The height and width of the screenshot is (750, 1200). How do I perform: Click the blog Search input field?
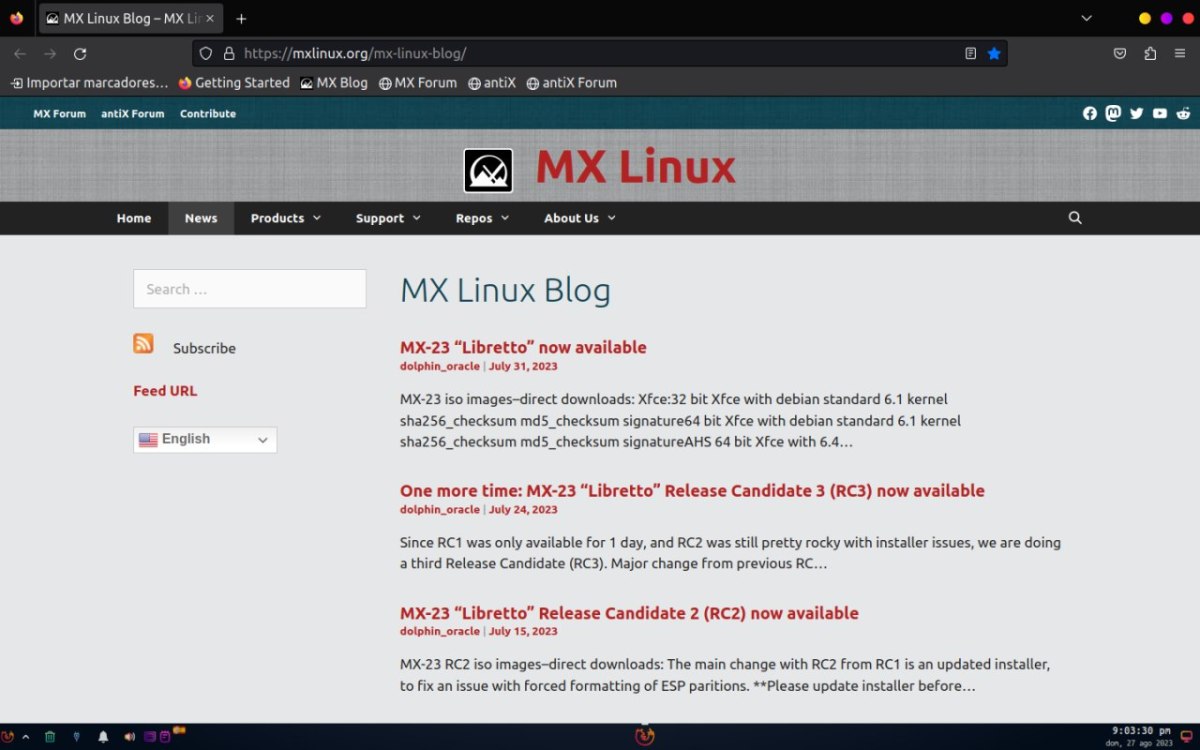249,289
